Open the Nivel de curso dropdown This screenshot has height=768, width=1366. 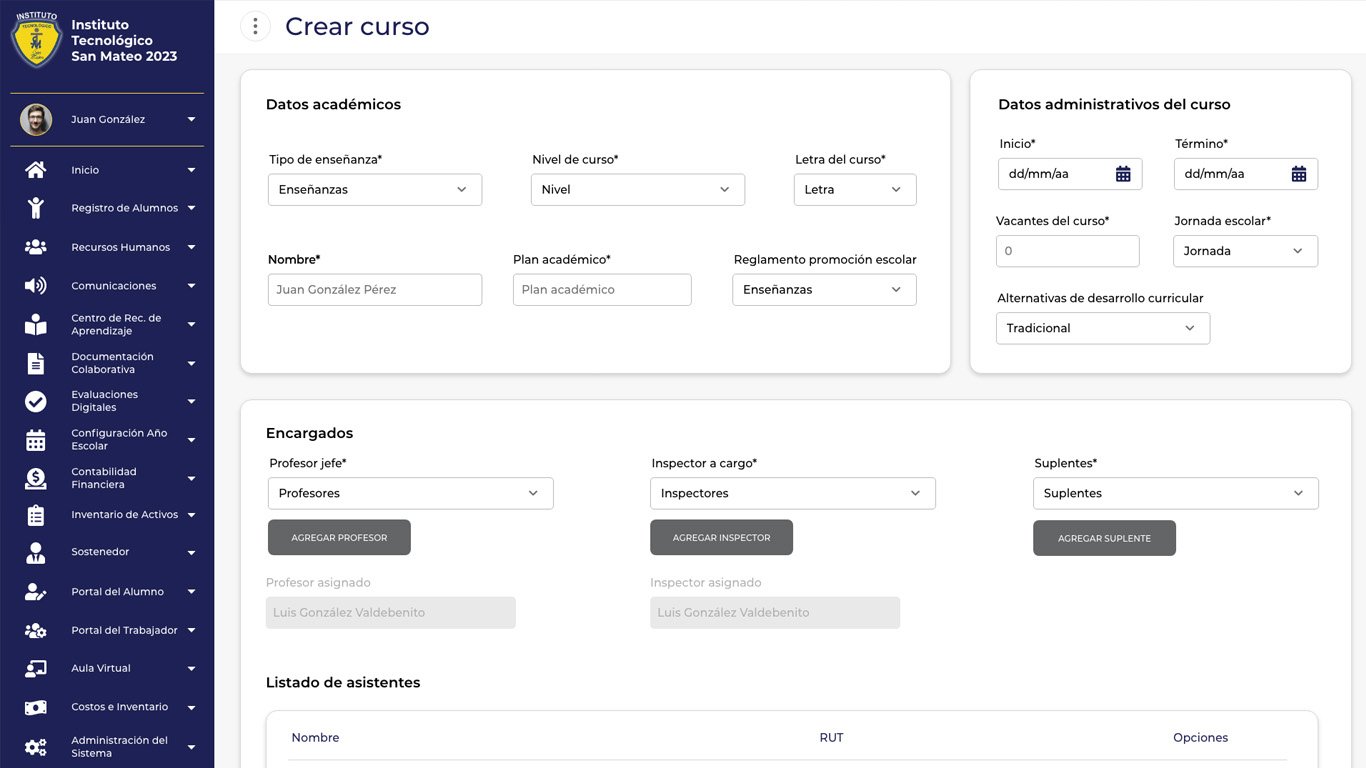click(637, 188)
